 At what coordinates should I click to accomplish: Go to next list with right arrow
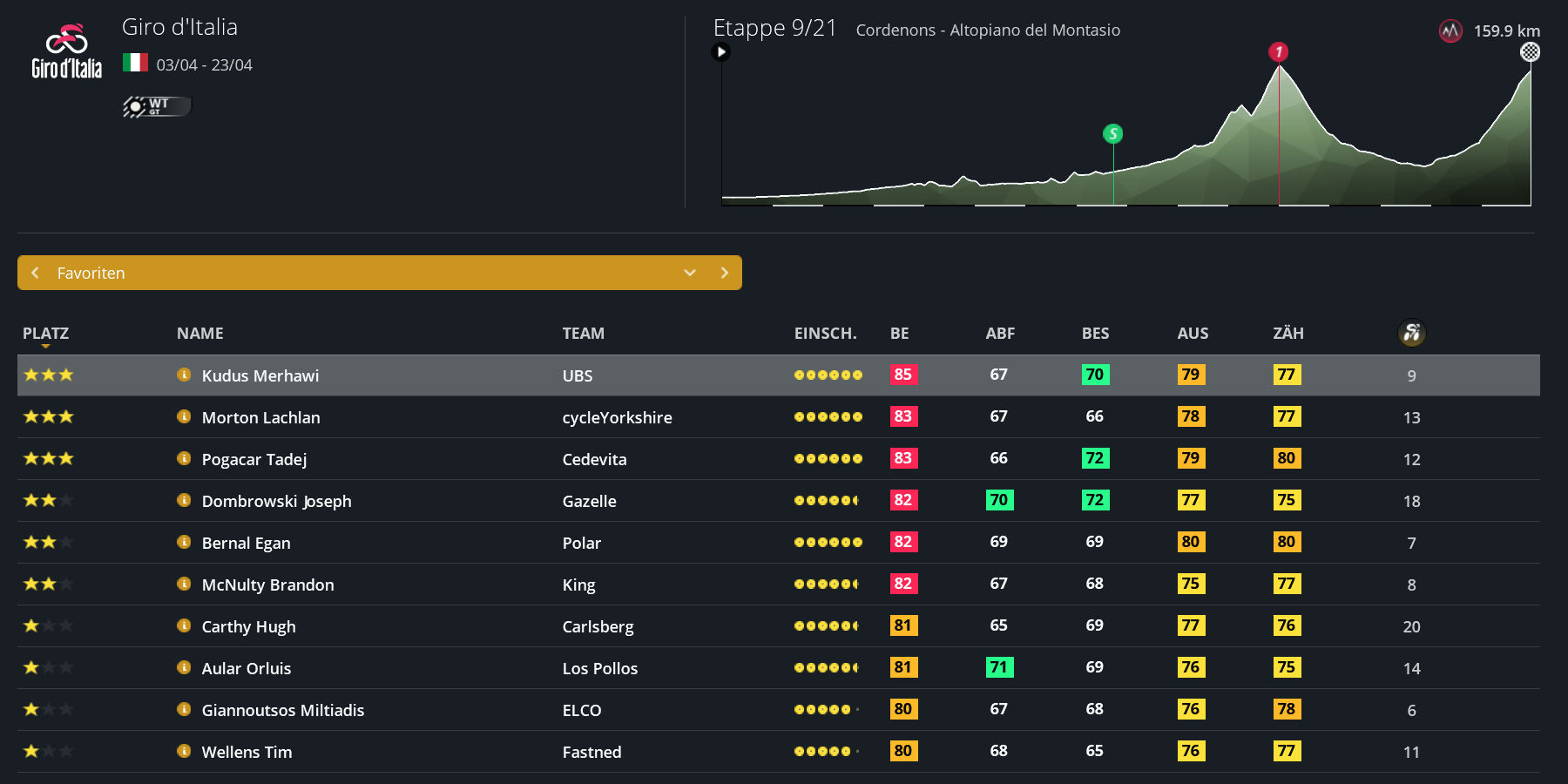click(x=724, y=273)
